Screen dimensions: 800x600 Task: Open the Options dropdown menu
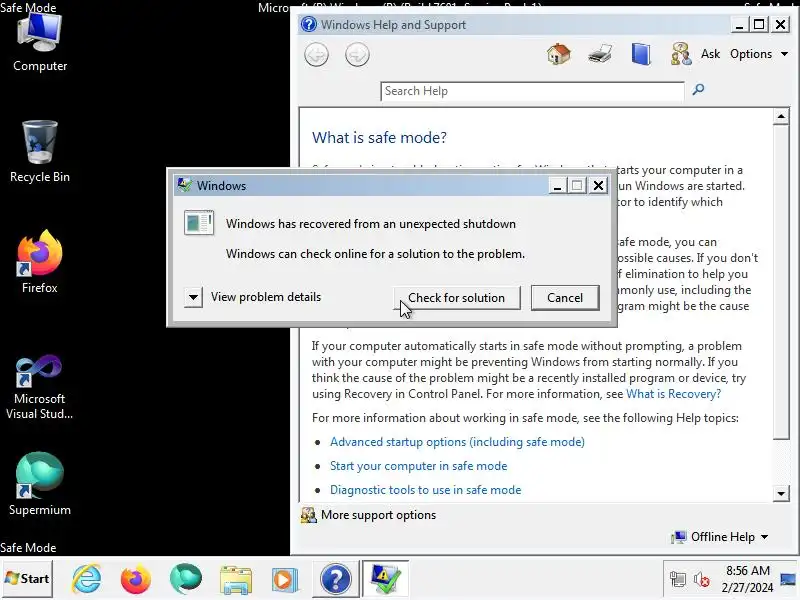[x=759, y=54]
